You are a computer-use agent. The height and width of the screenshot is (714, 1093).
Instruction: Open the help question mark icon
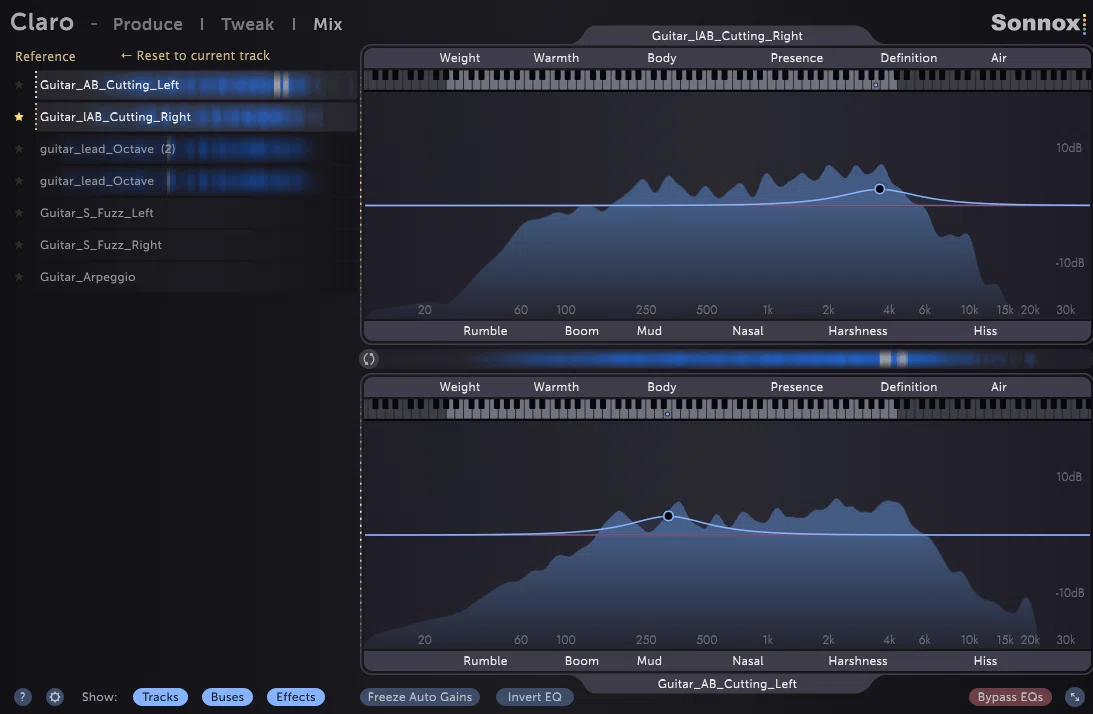(22, 697)
